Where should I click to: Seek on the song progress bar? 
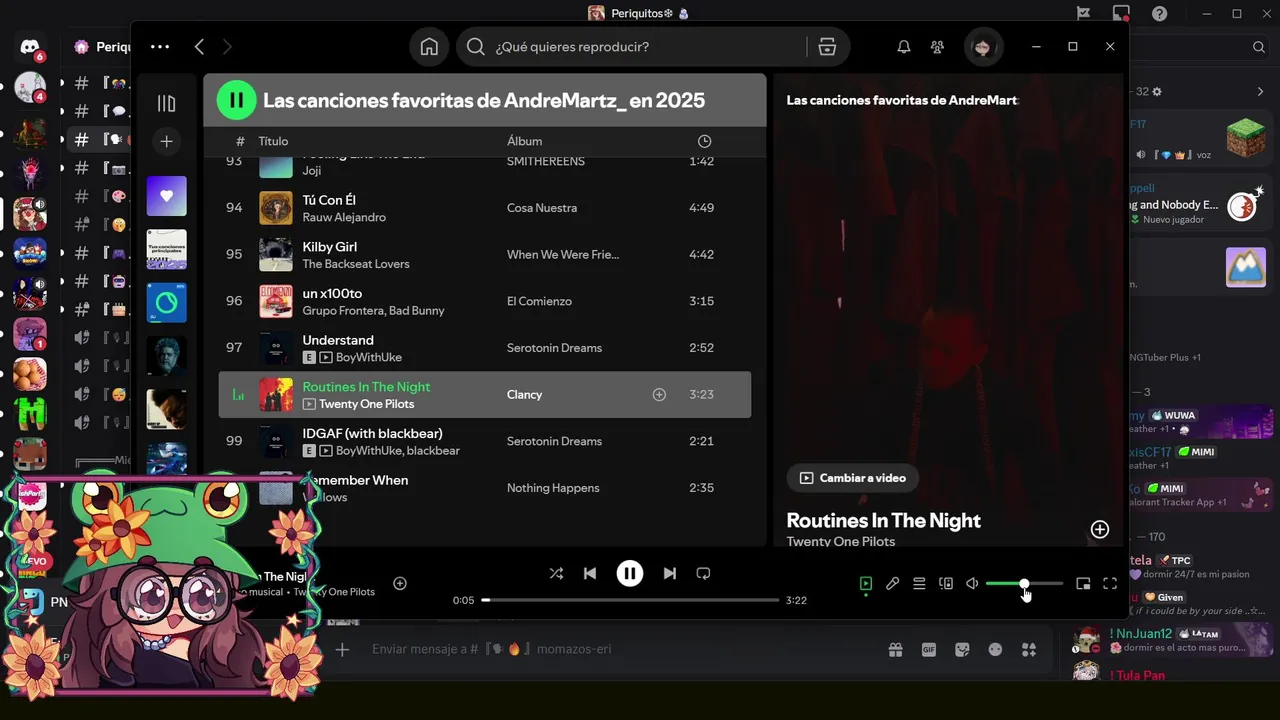tap(630, 600)
